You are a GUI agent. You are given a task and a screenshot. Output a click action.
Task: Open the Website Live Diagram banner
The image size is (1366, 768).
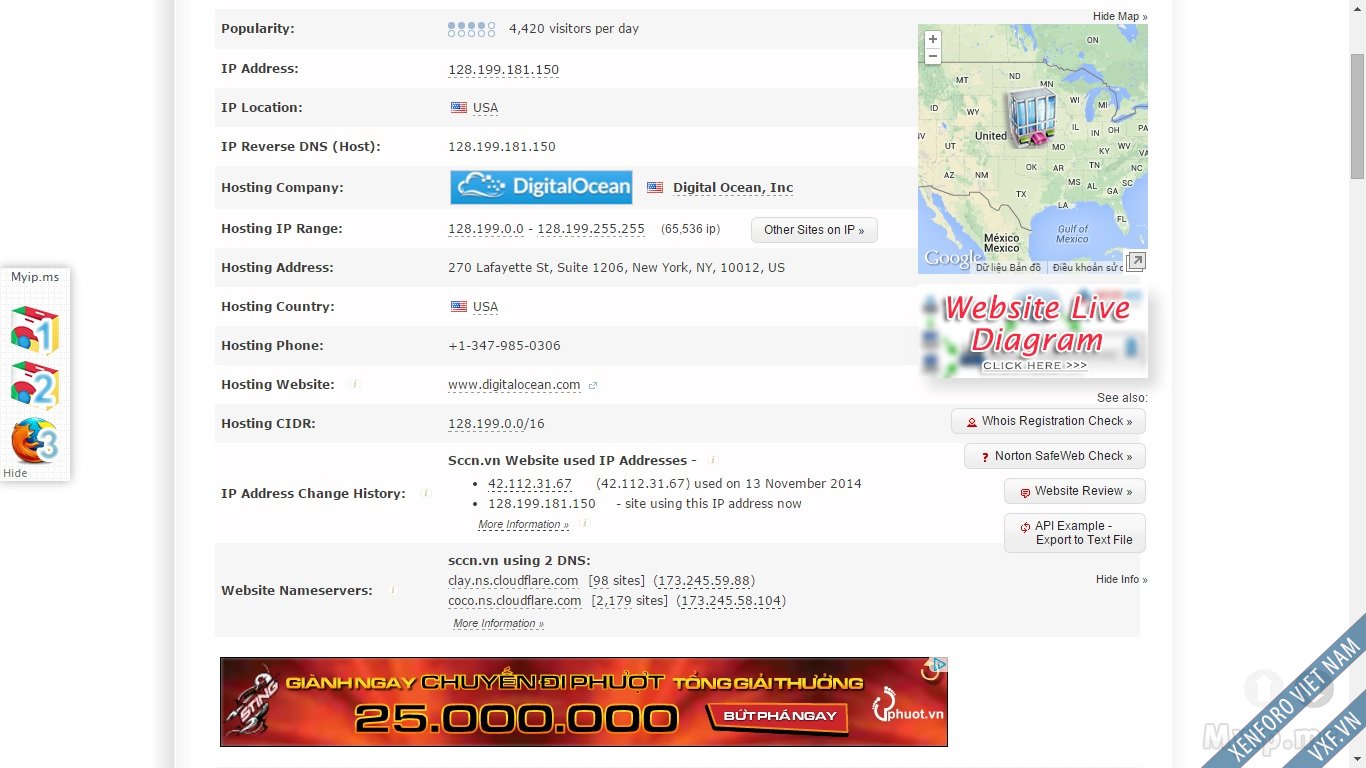pos(1033,332)
